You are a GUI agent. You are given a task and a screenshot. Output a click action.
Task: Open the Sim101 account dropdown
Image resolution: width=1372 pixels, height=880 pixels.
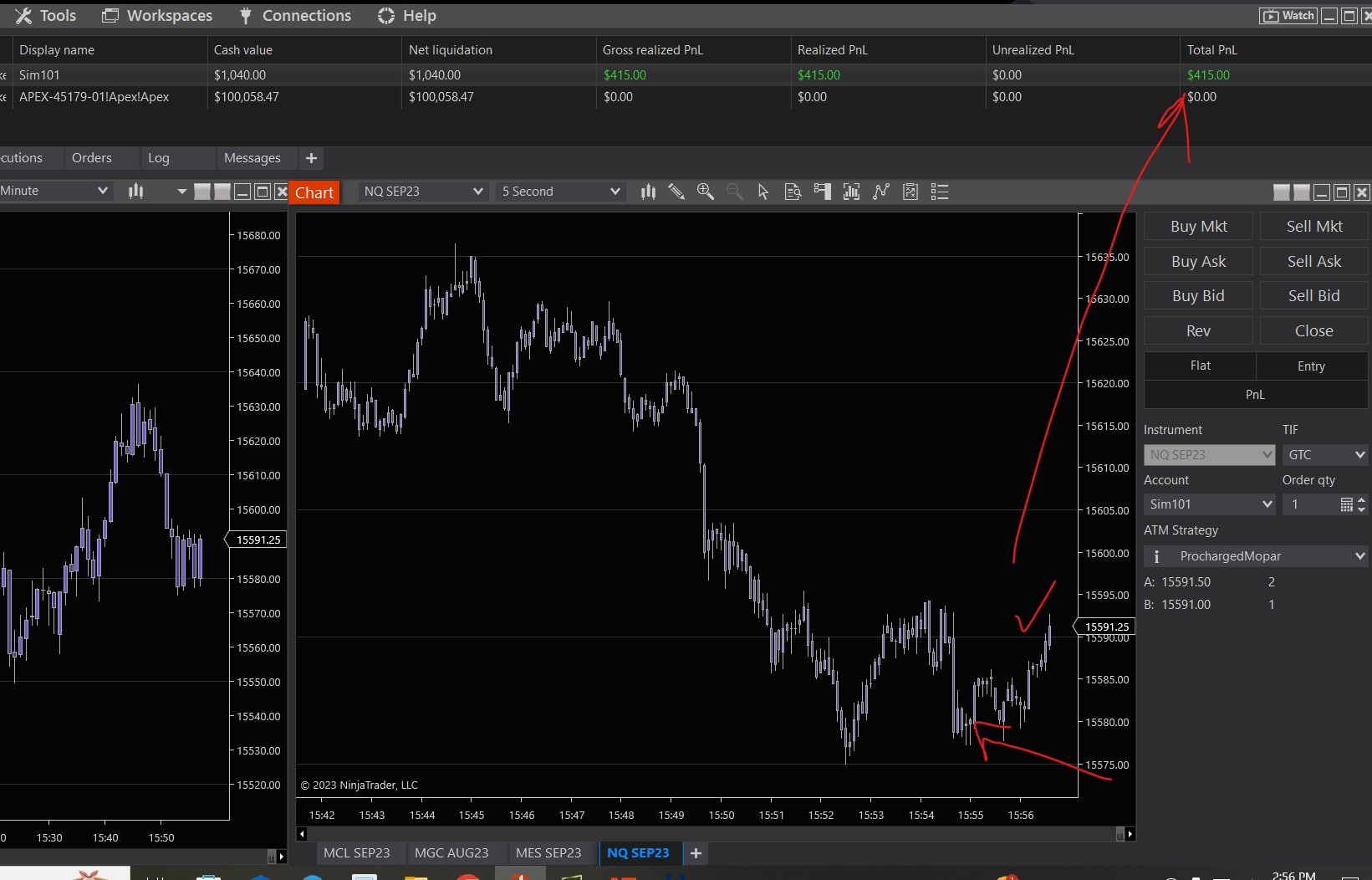point(1209,504)
